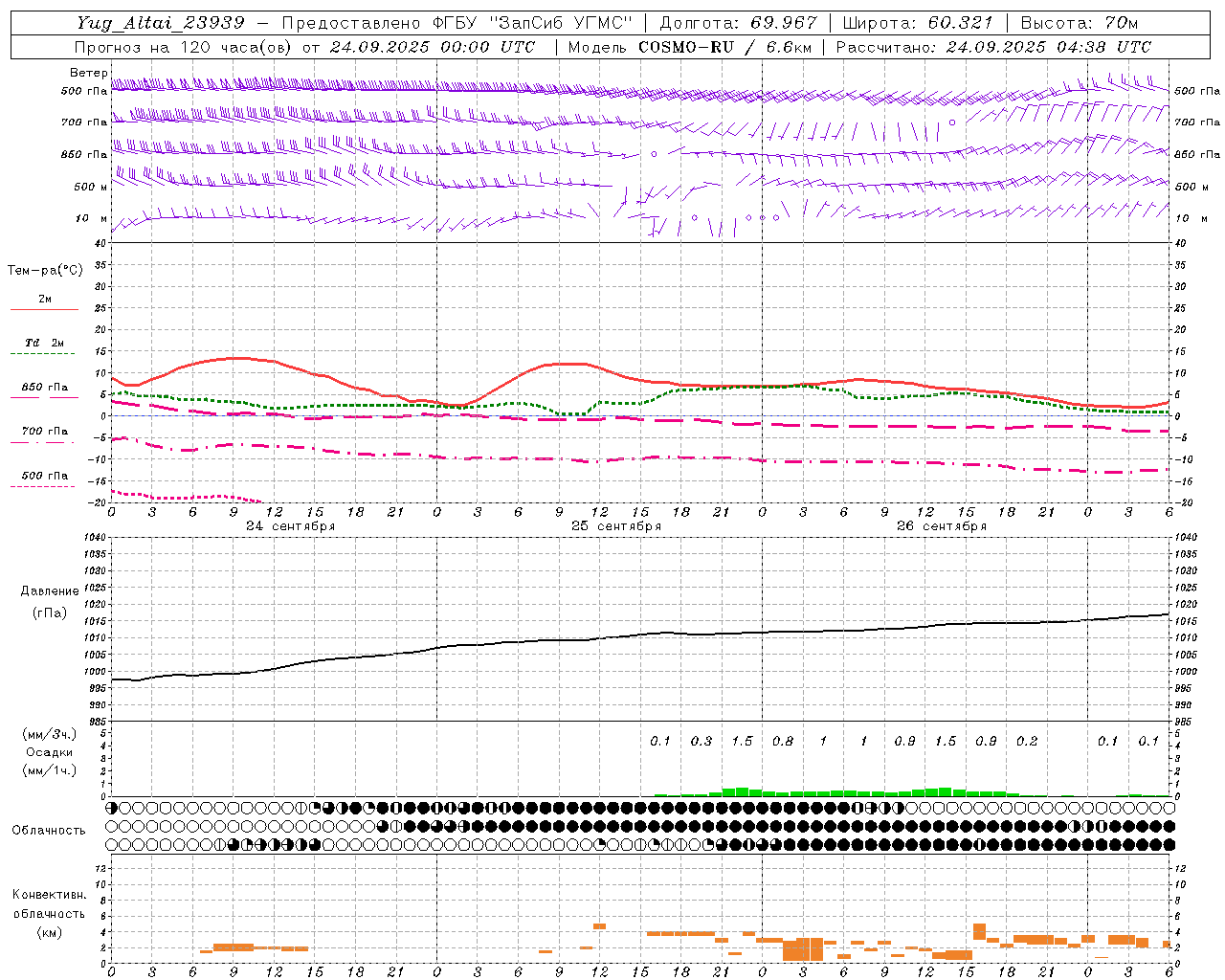
Task: Click the 'Прогноз на 120 часа(ов)' text
Action: (x=184, y=47)
